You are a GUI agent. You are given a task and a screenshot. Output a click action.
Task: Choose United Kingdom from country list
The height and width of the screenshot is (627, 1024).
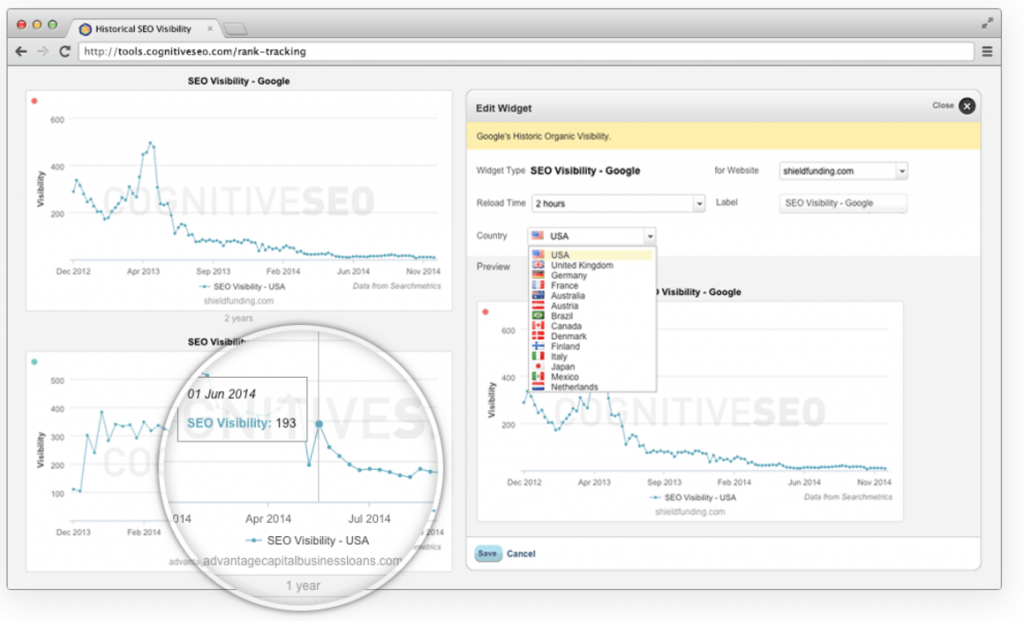[x=592, y=265]
